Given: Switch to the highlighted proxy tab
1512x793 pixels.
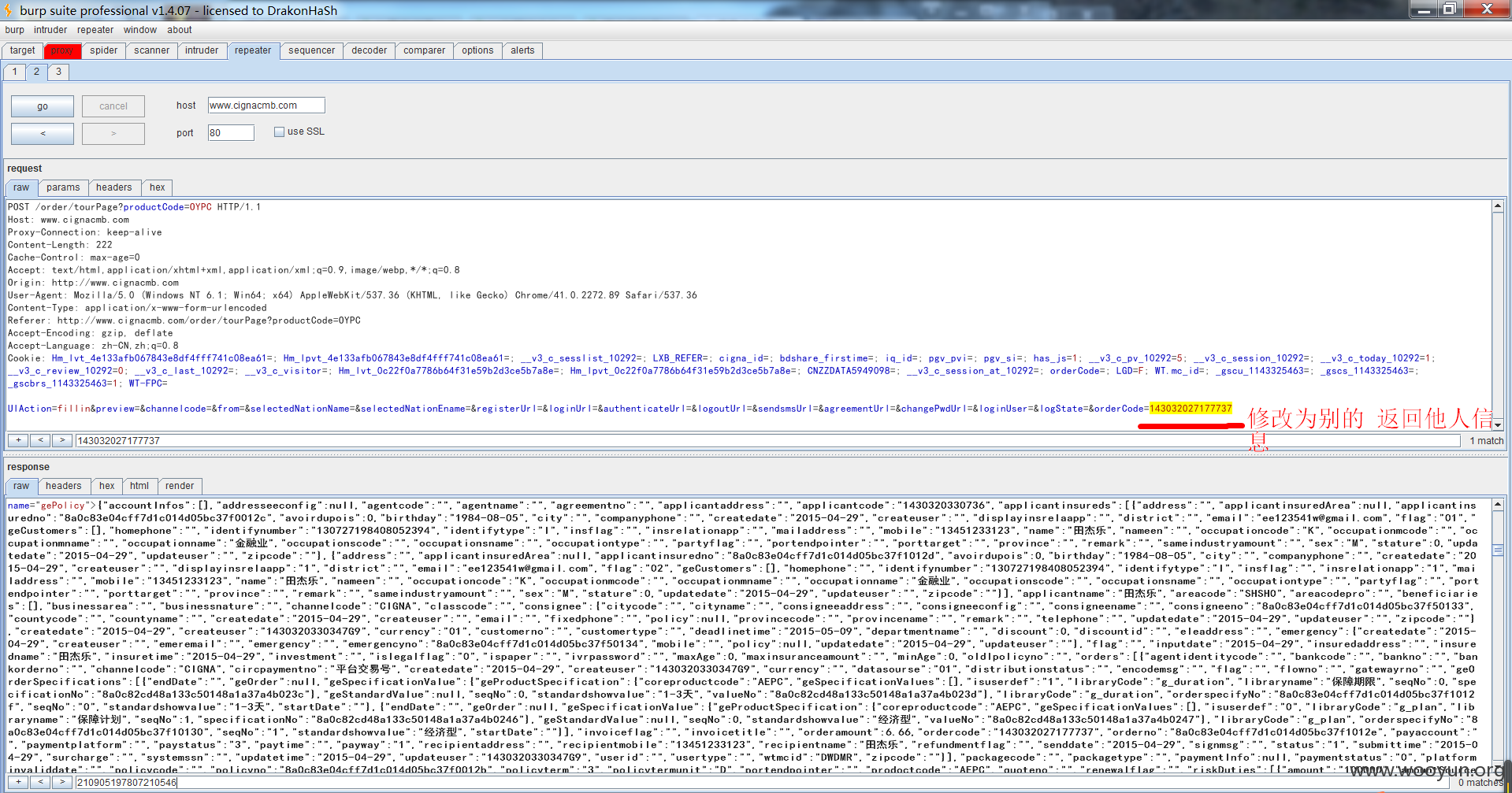Looking at the screenshot, I should click(x=62, y=50).
